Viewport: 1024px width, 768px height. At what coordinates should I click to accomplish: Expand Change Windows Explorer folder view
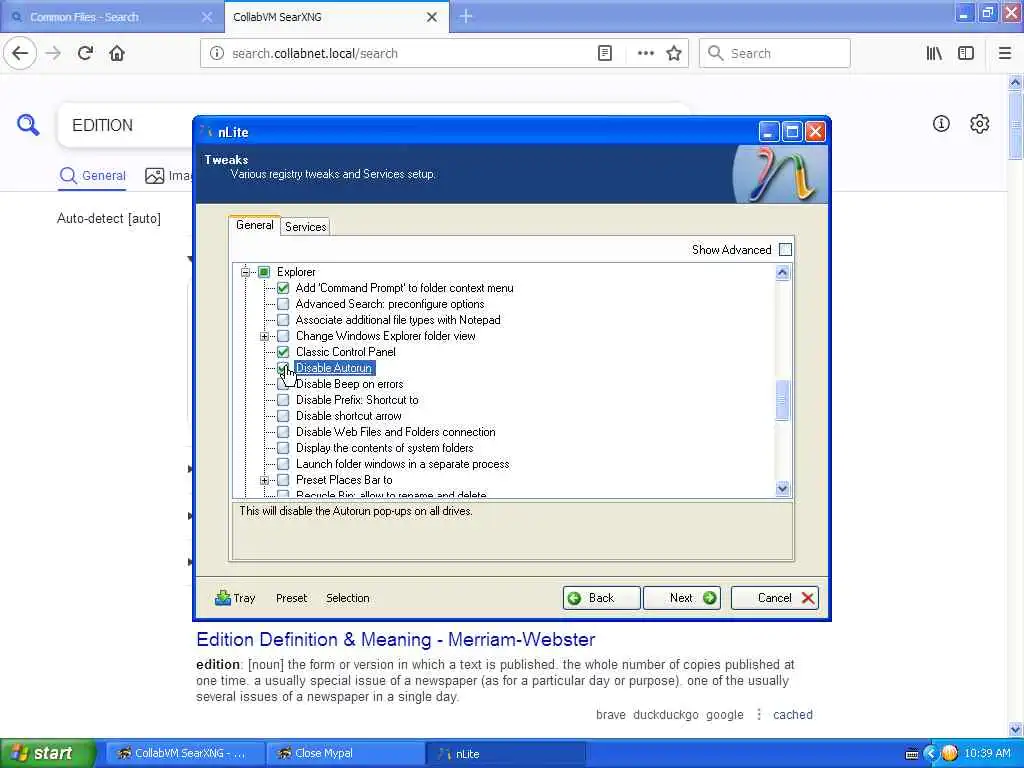(x=264, y=336)
